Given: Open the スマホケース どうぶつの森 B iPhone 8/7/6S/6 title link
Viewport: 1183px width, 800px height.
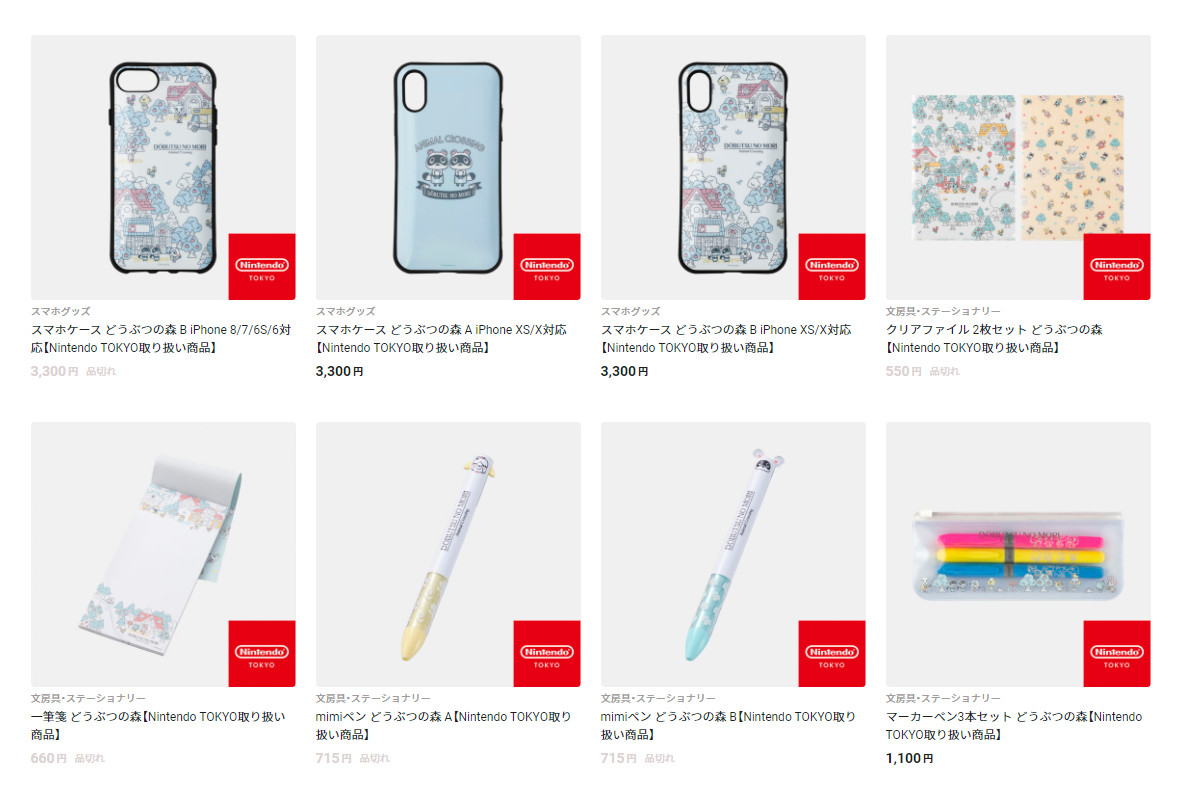Looking at the screenshot, I should [161, 339].
